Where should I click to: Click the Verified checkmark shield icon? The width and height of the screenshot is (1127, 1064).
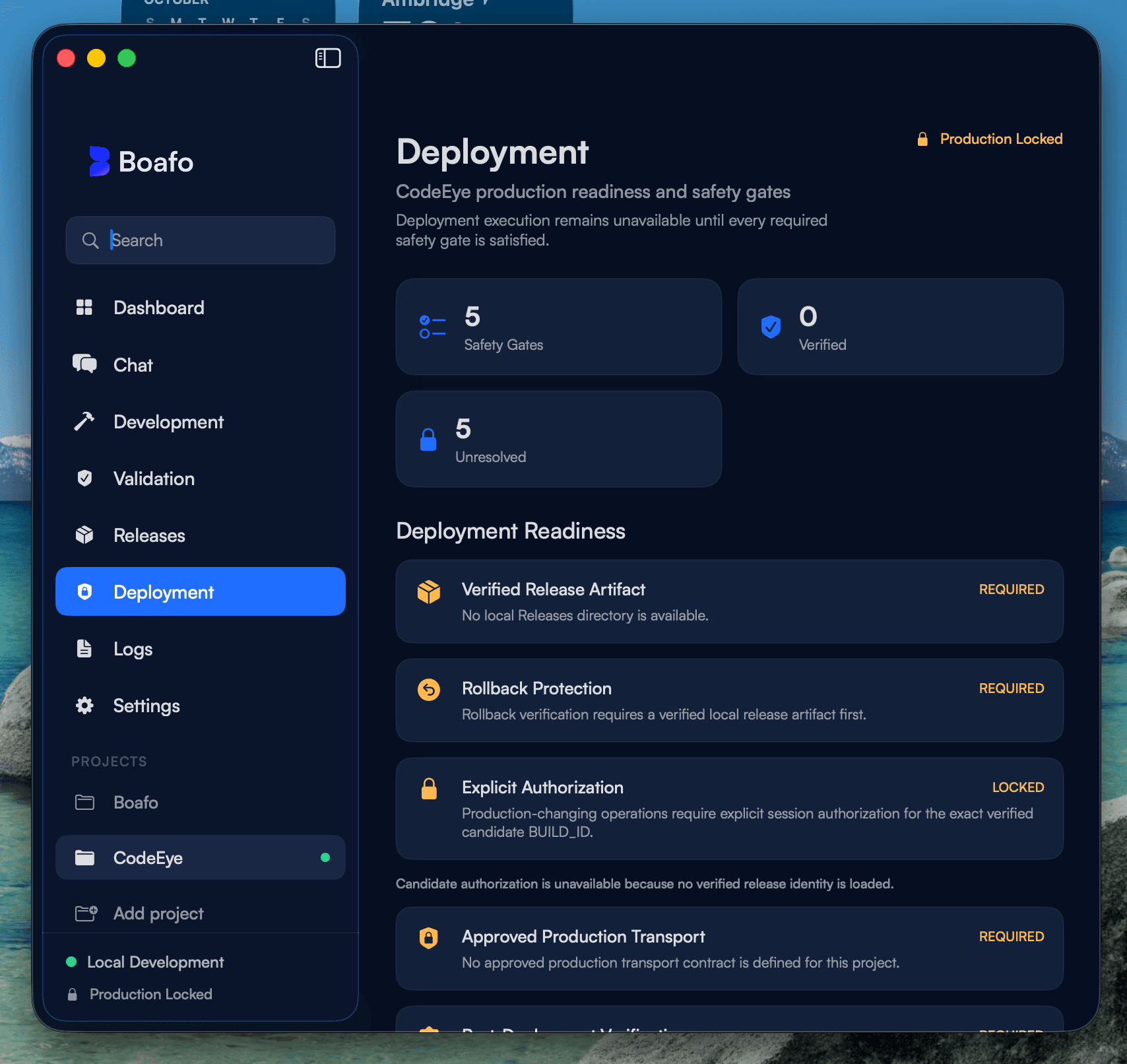coord(771,327)
